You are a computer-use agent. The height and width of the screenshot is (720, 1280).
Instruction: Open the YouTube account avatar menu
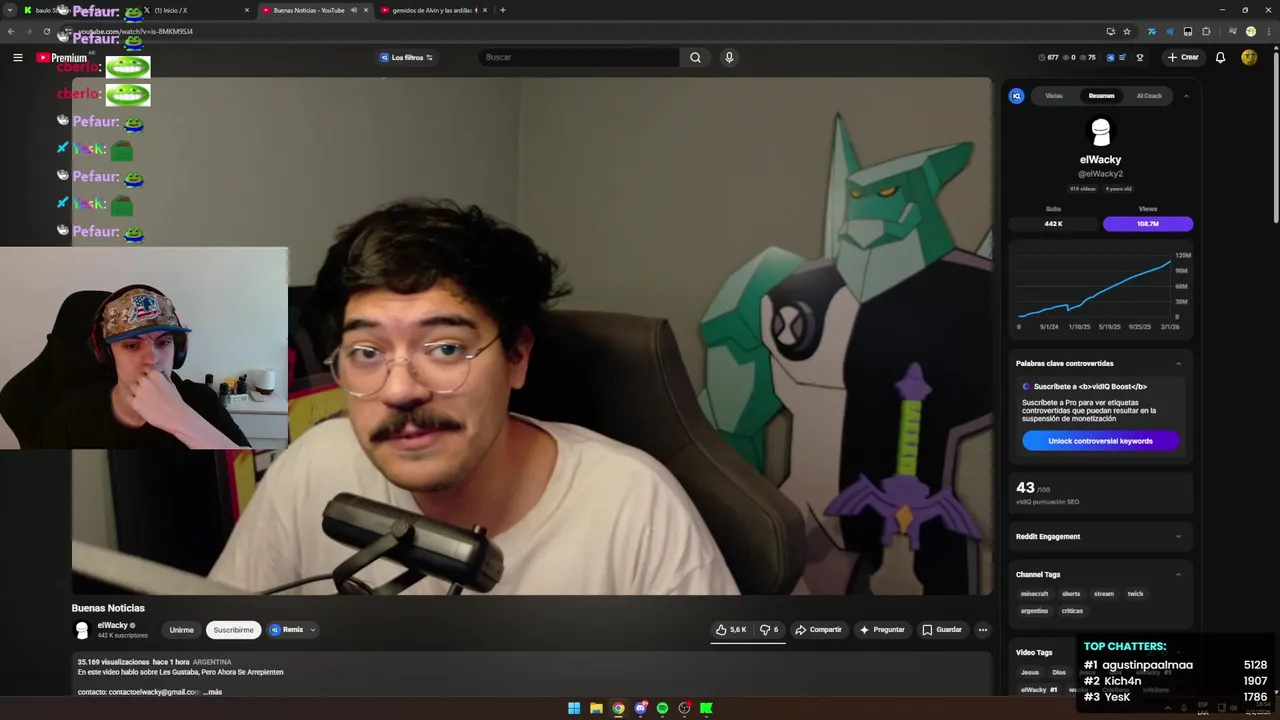click(1249, 57)
